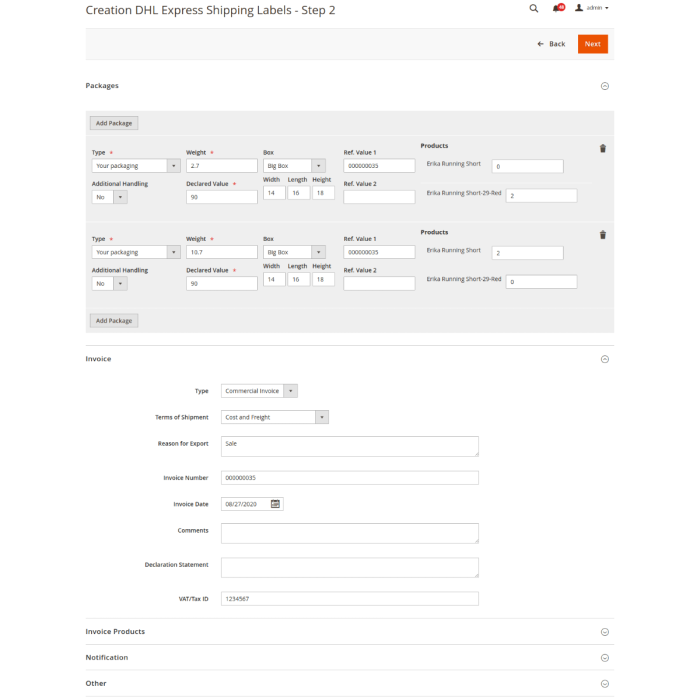Screen dimensions: 700x700
Task: Click into the Declaration Statement textarea
Action: (350, 567)
